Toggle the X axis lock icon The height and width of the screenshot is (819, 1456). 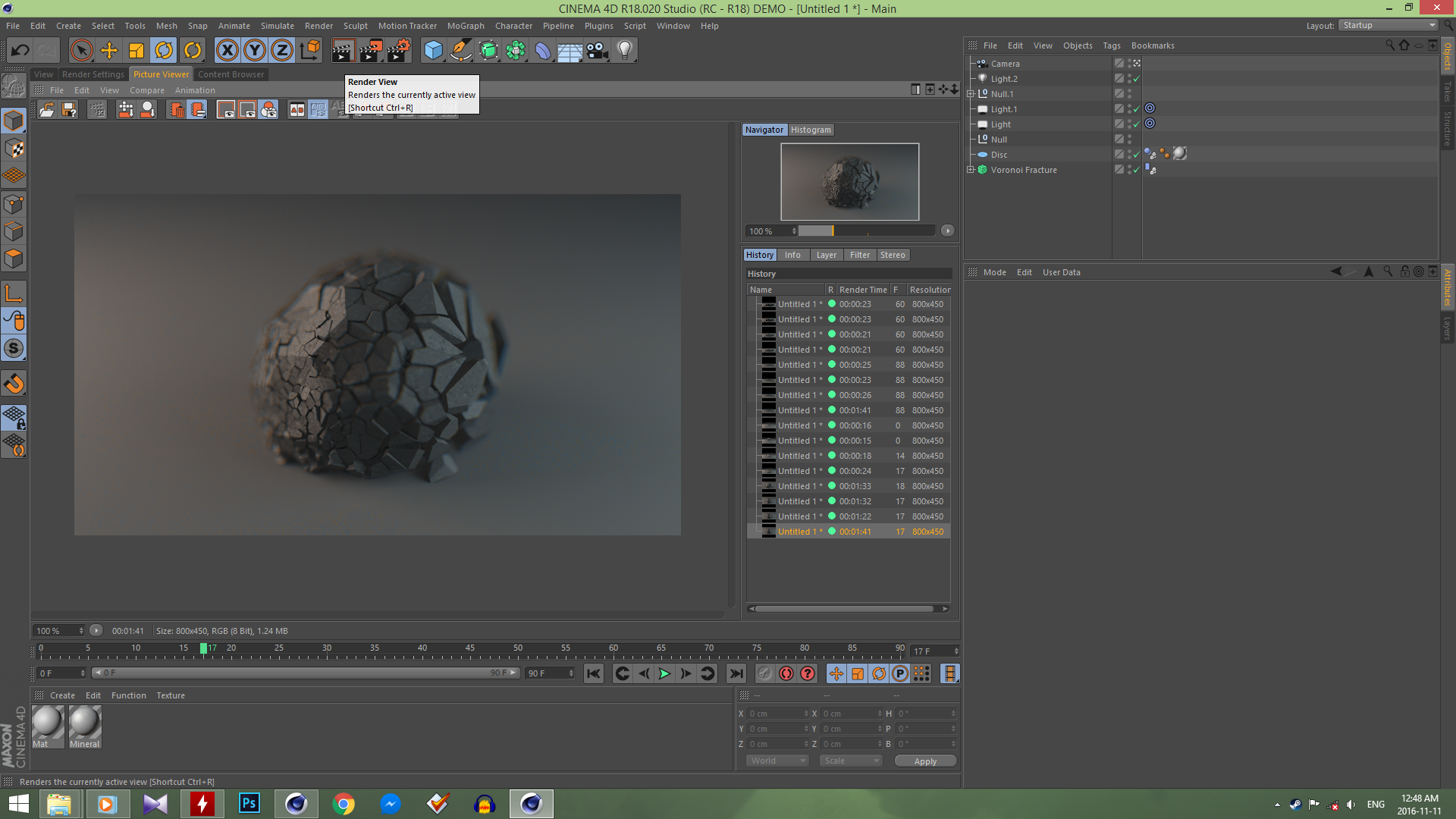coord(227,50)
